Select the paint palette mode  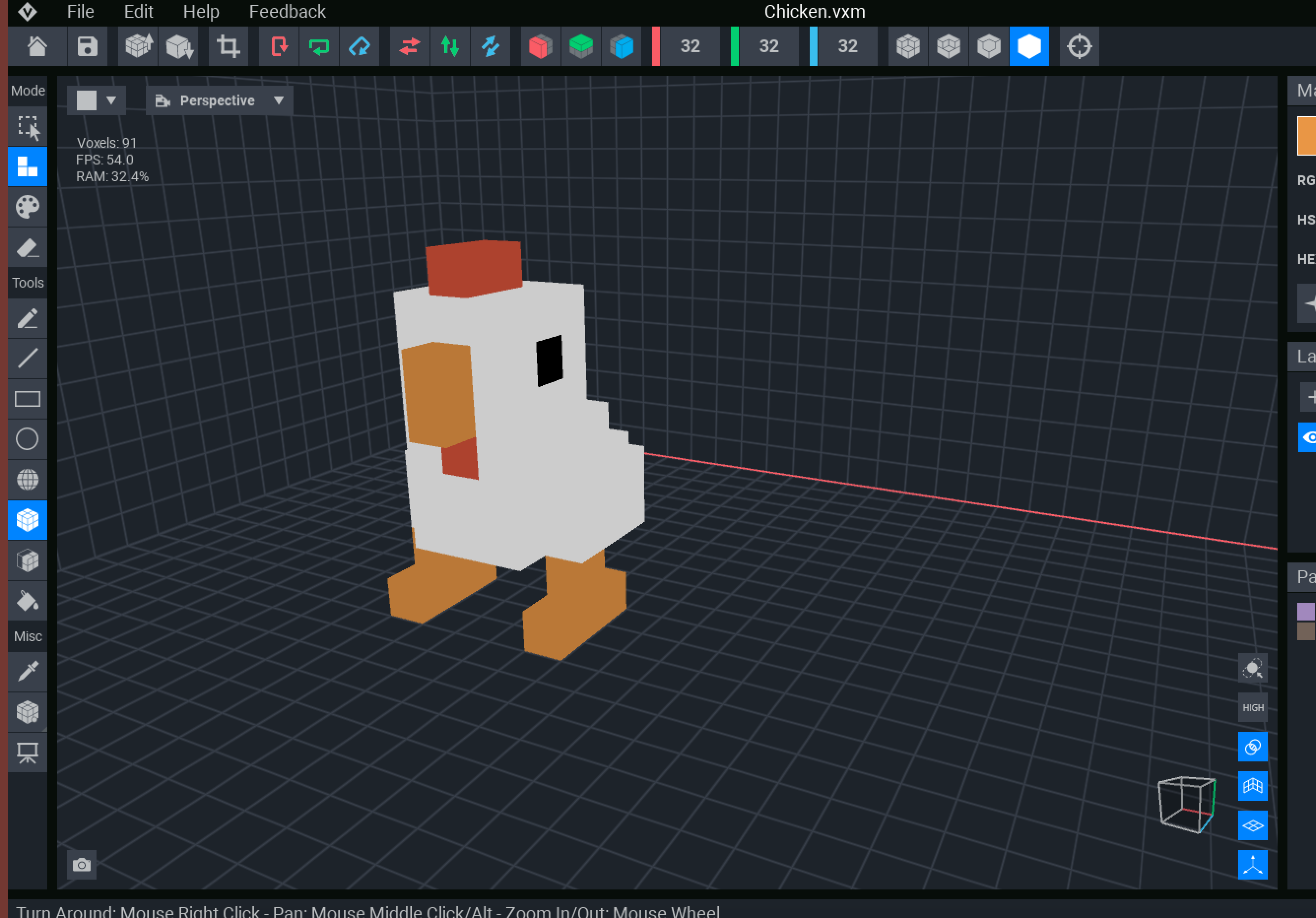point(27,207)
